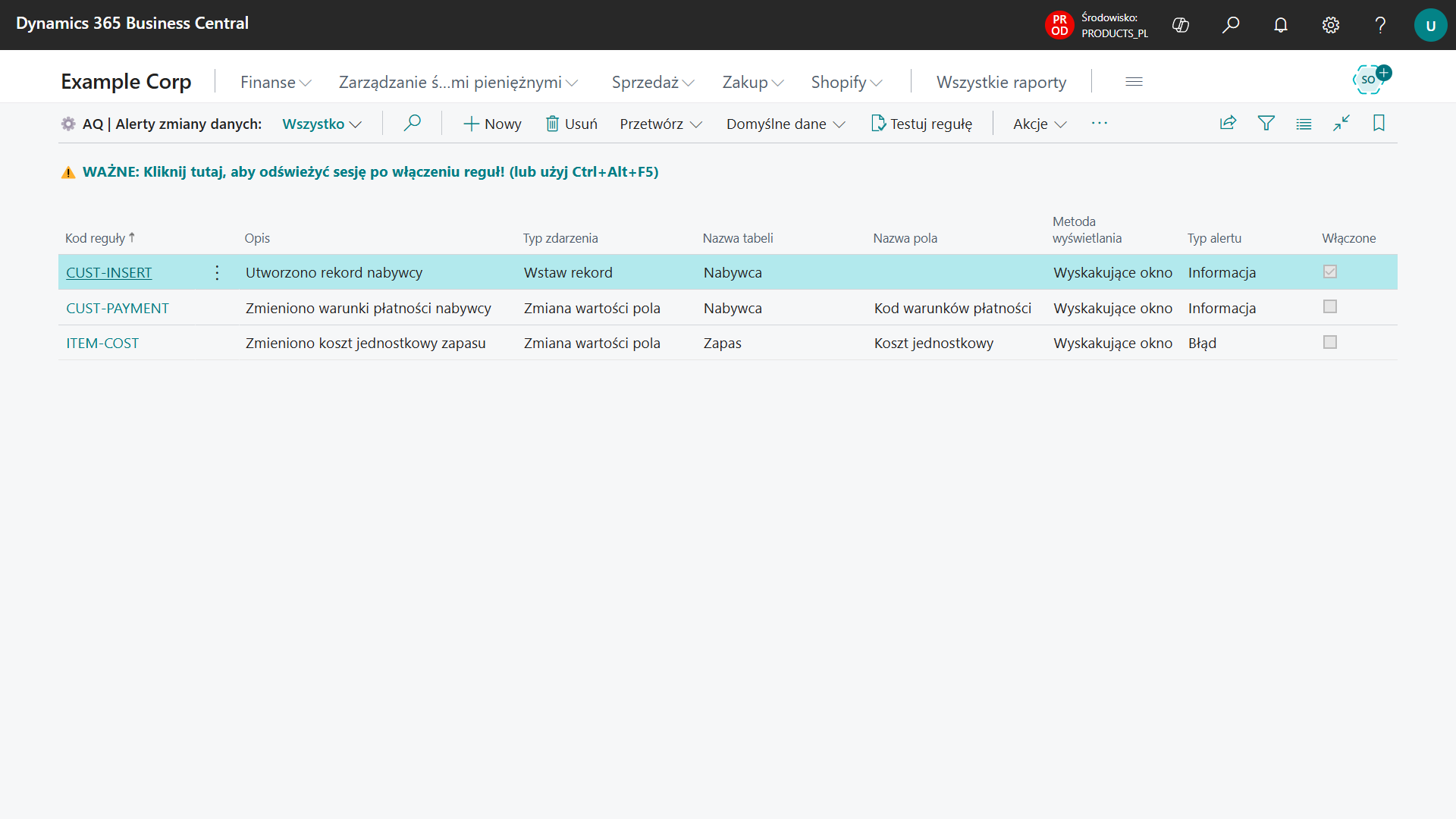Enable the CUST-PAYMENT rule checkbox
The image size is (1456, 819).
[1329, 307]
